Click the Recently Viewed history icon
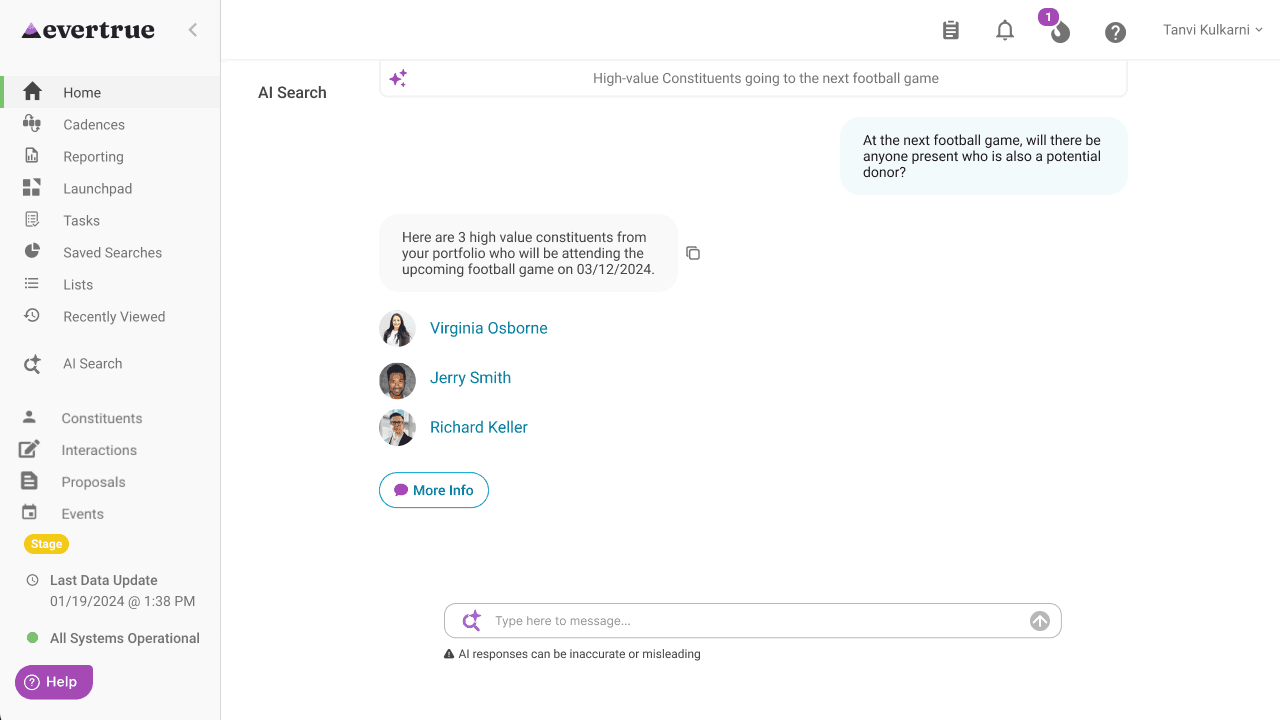 [32, 315]
